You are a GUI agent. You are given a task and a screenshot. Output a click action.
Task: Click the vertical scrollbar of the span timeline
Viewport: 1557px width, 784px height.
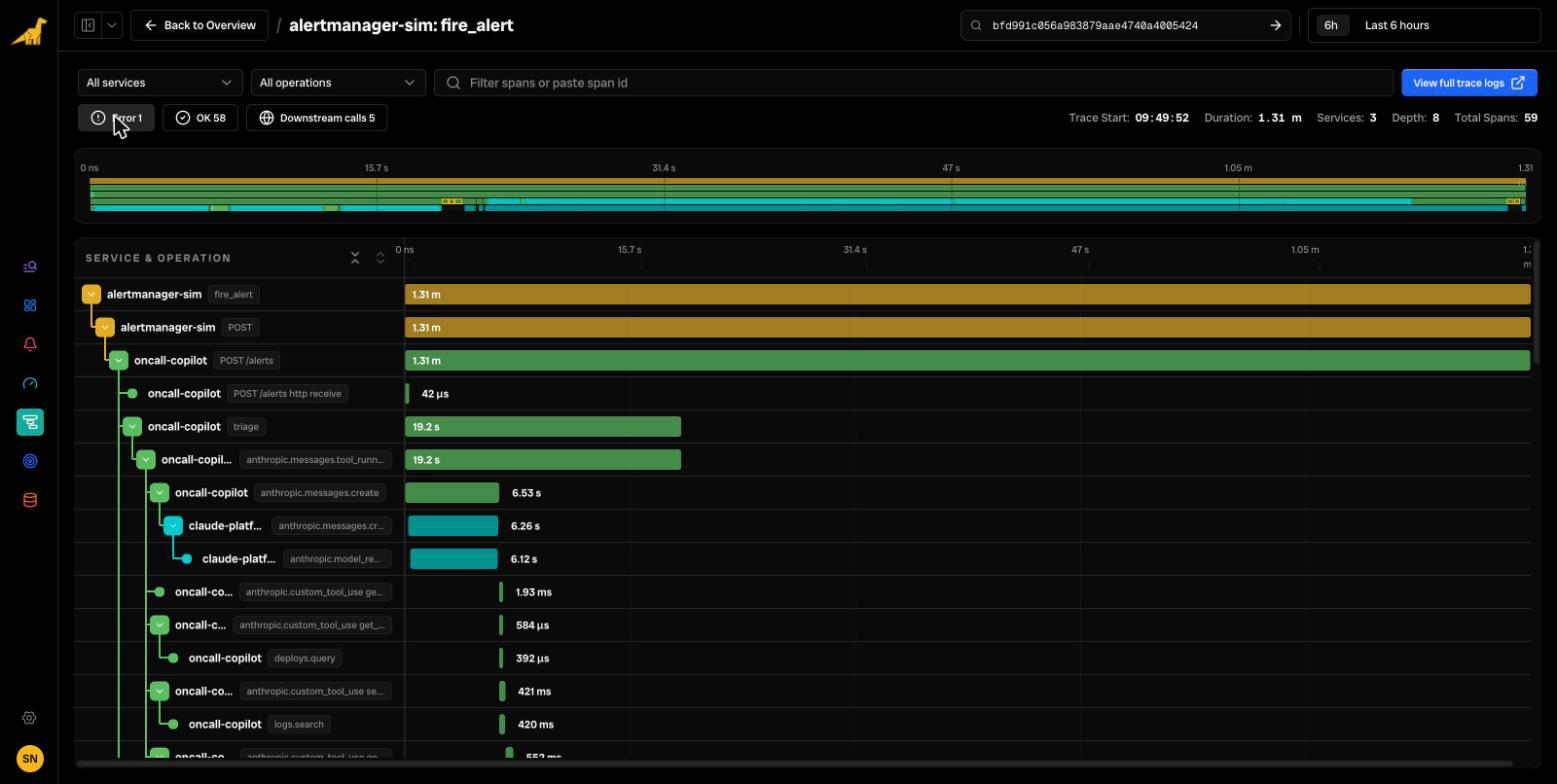pyautogui.click(x=1536, y=303)
